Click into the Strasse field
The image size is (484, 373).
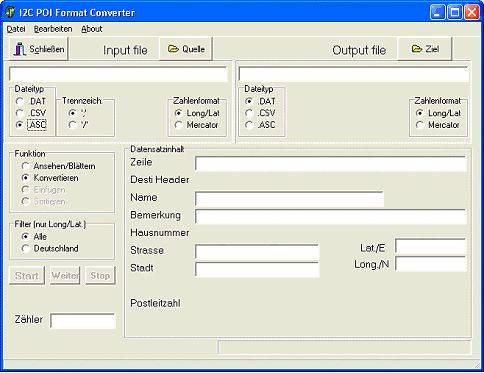[257, 252]
